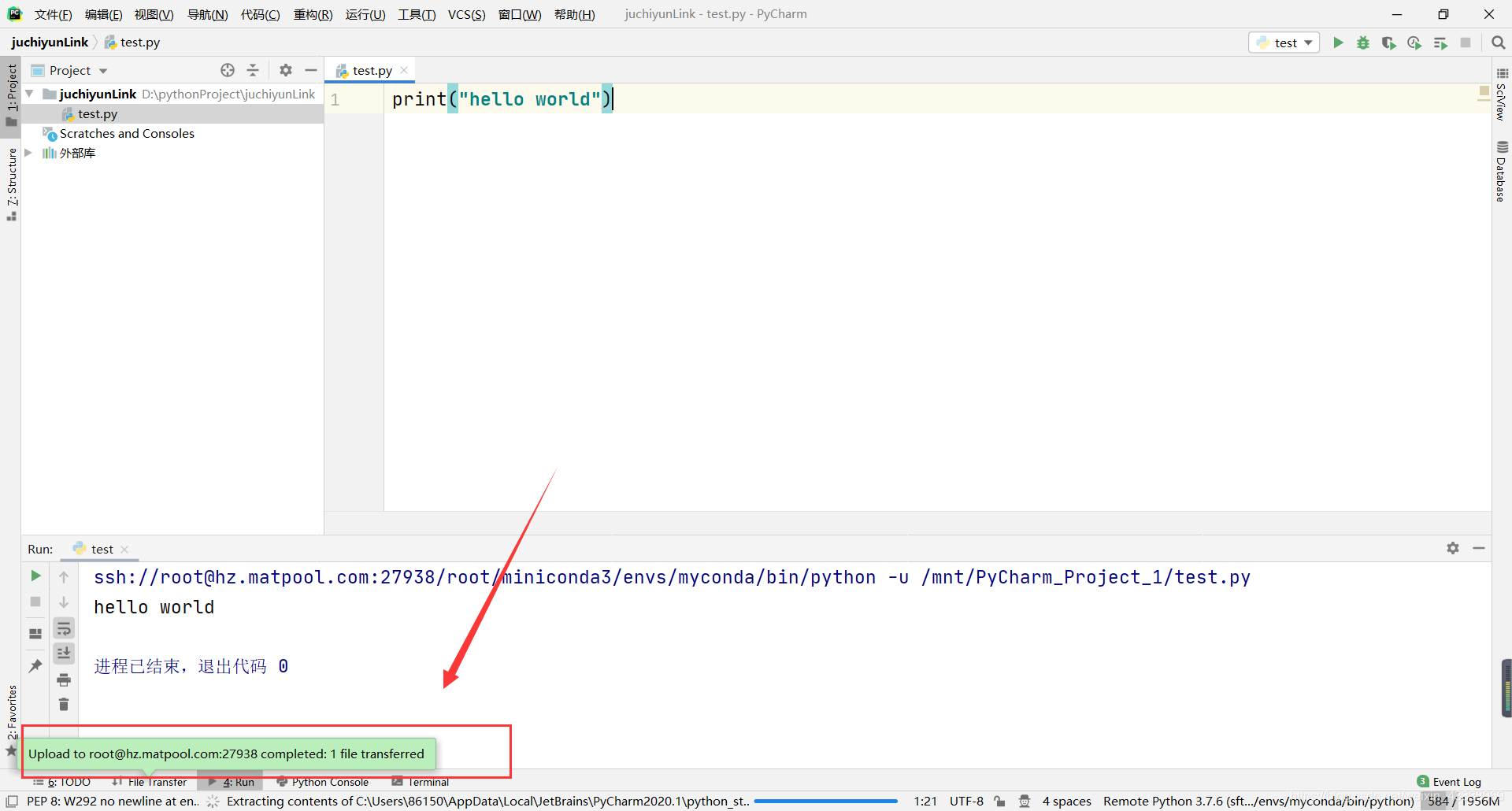This screenshot has height=811, width=1512.
Task: Open the Database side panel
Action: [x=1501, y=171]
